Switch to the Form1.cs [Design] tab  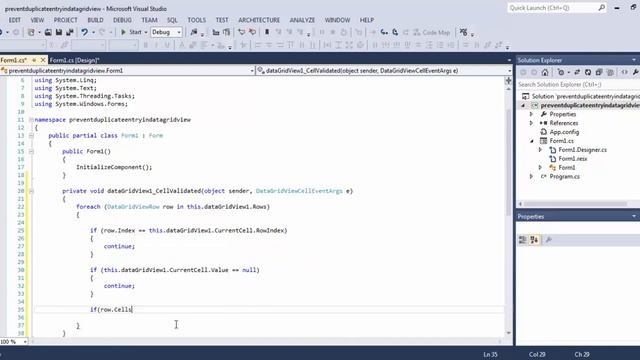pos(74,60)
